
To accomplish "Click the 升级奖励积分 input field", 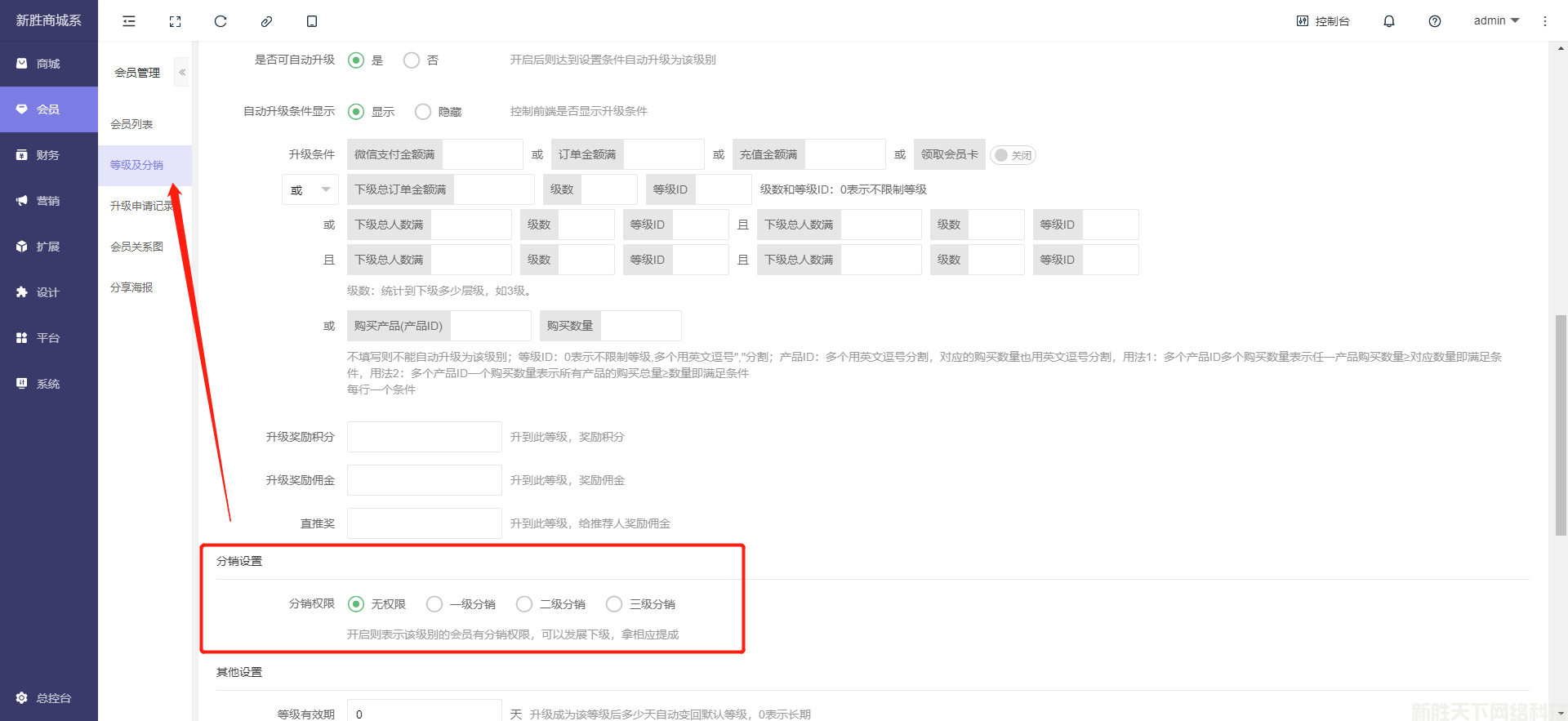I will pyautogui.click(x=425, y=437).
